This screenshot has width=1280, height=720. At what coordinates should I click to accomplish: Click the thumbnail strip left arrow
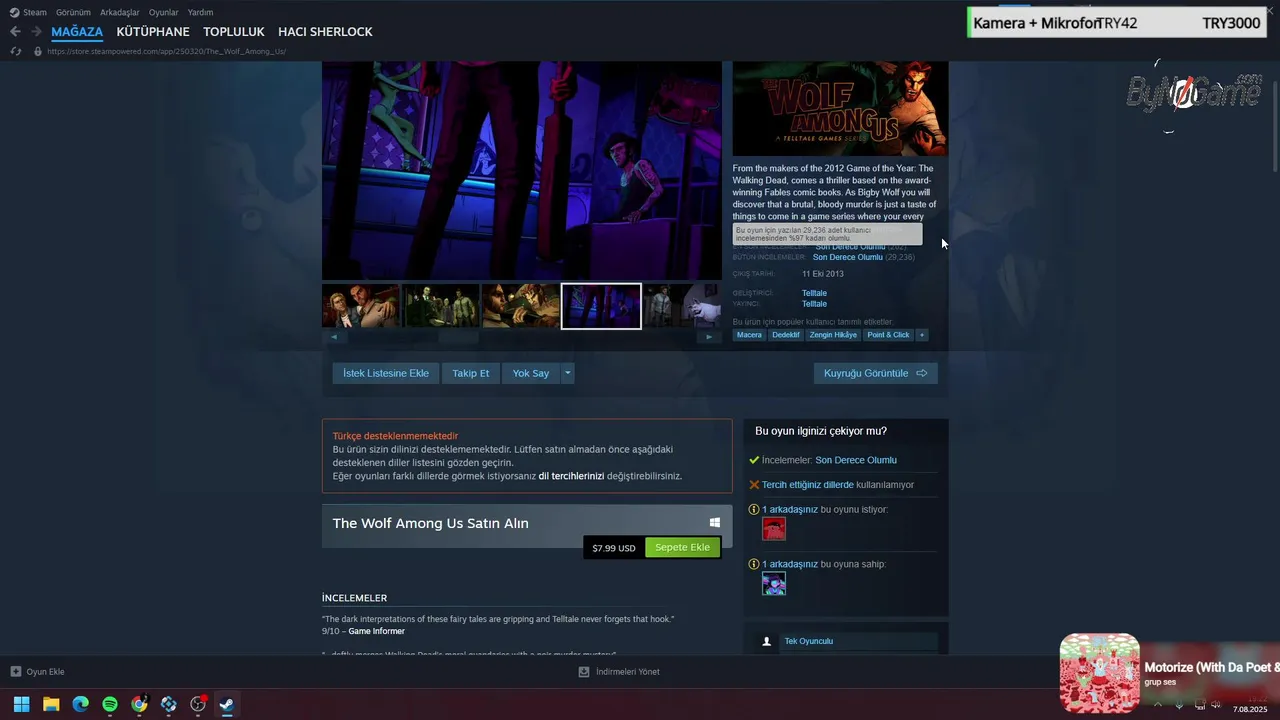tap(333, 337)
